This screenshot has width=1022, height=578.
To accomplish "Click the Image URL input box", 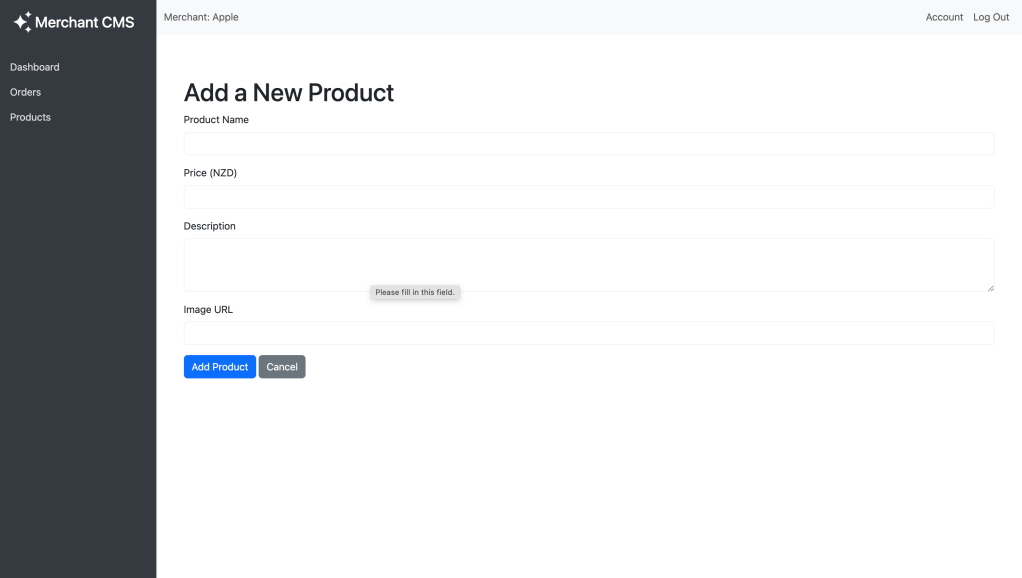I will pyautogui.click(x=588, y=333).
